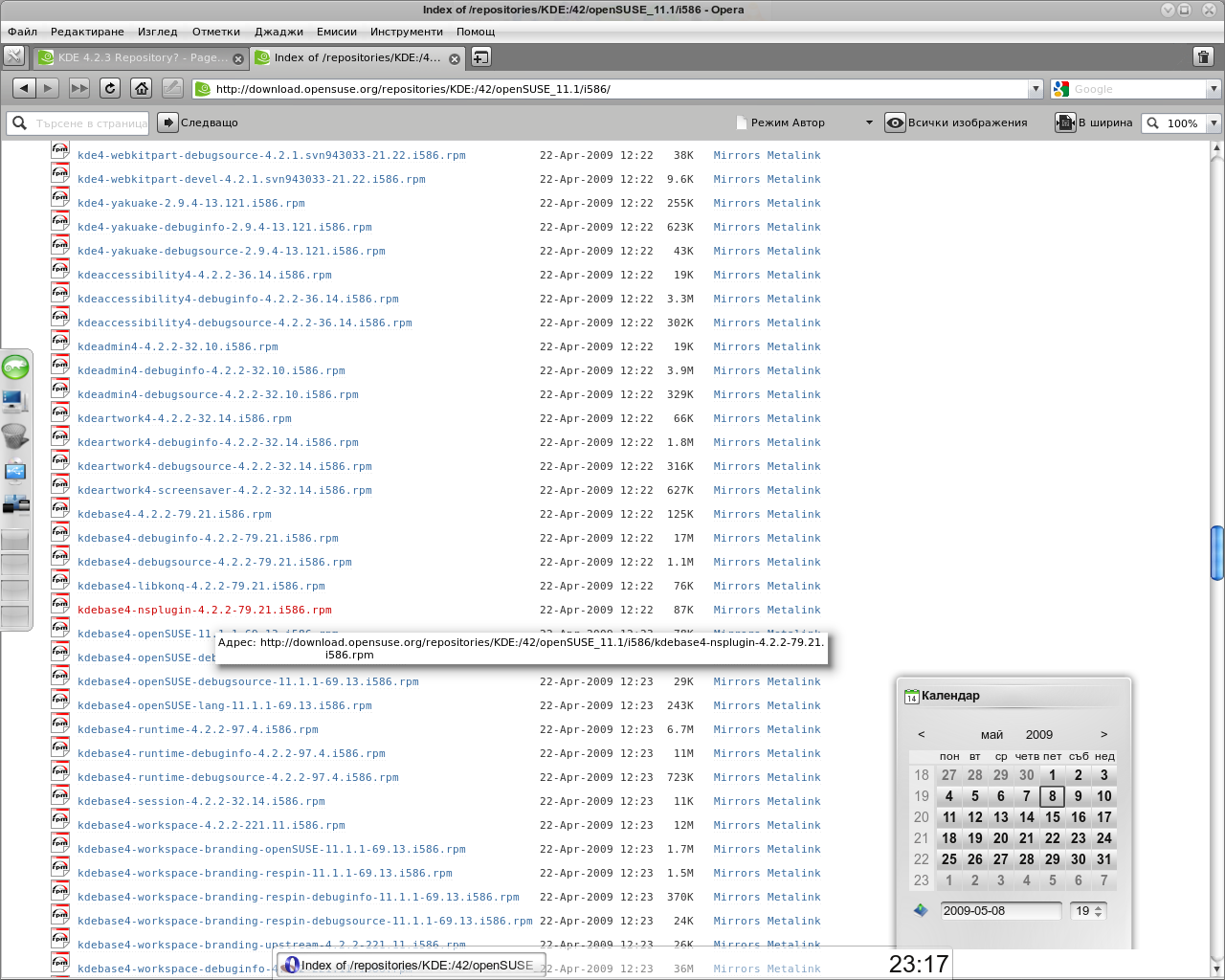Go to previous month in Calendar
This screenshot has height=980, width=1225.
921,734
